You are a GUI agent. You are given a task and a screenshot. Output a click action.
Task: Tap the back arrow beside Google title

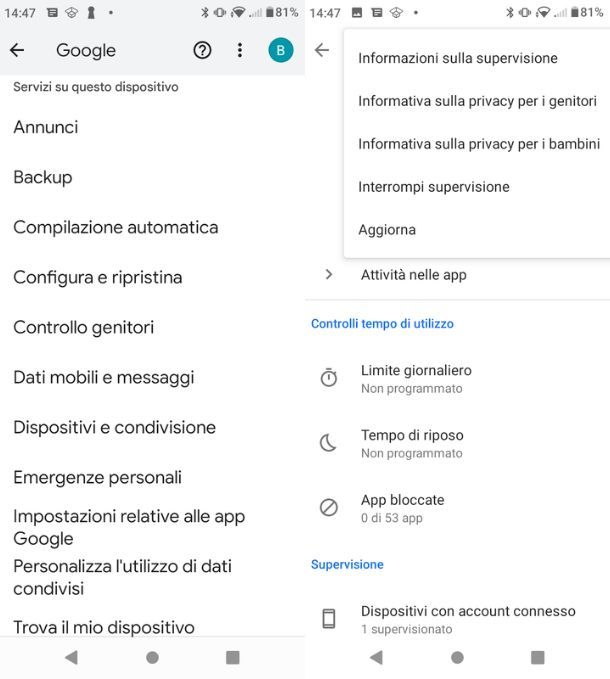point(17,50)
